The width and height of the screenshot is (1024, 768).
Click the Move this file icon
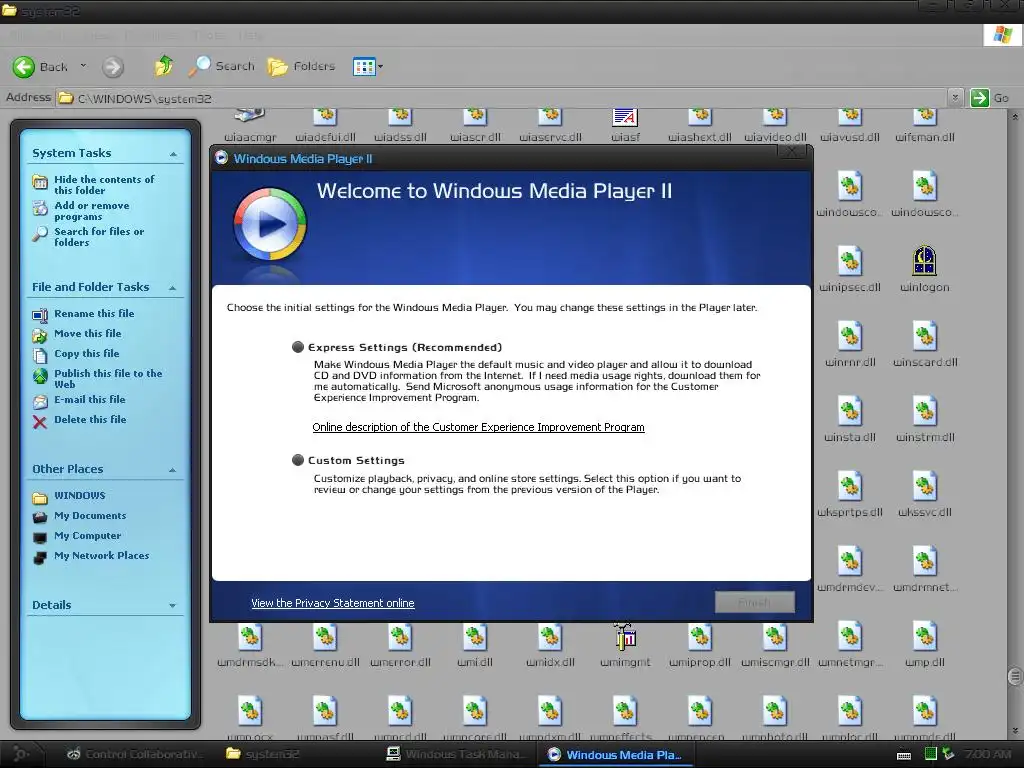pos(40,336)
